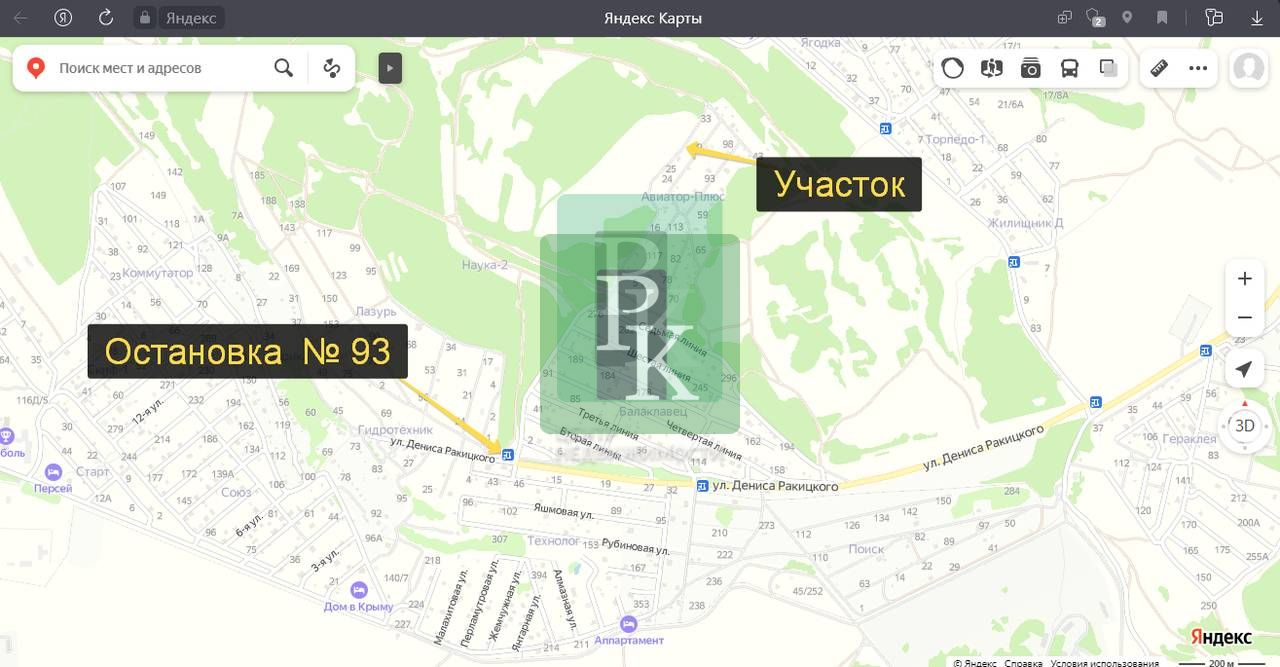Viewport: 1280px width, 667px height.
Task: Click the bus stop icon near ул. Дениса Ракицкого 4
Action: coord(507,455)
